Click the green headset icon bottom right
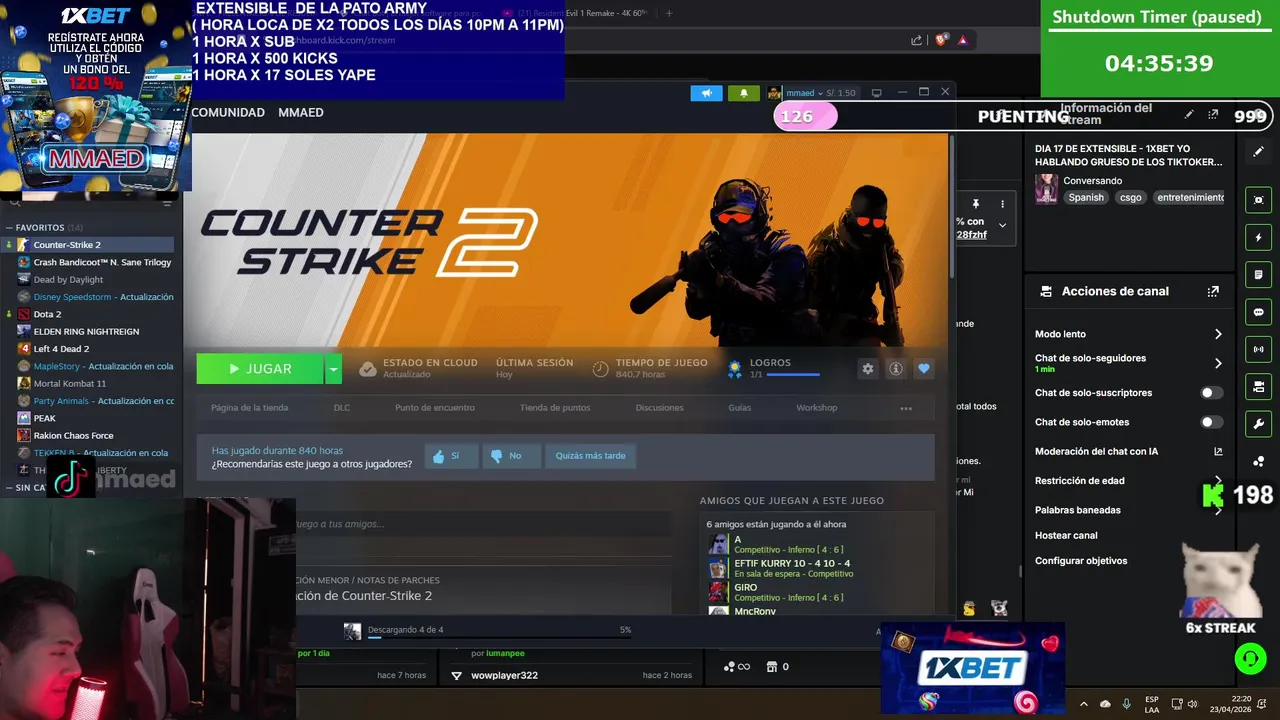The width and height of the screenshot is (1280, 720). coord(1250,658)
